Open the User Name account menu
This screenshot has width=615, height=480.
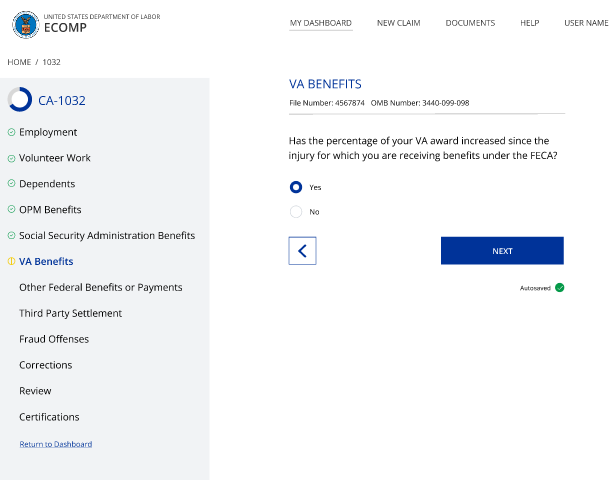586,23
